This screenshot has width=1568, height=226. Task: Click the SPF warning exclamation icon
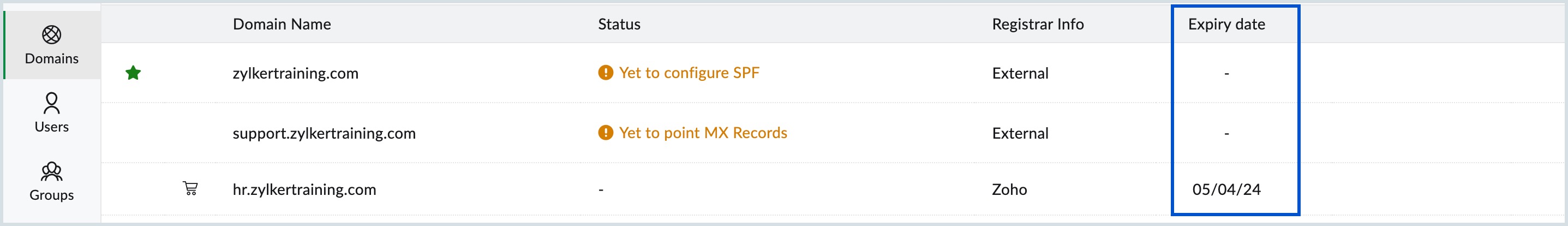click(605, 73)
